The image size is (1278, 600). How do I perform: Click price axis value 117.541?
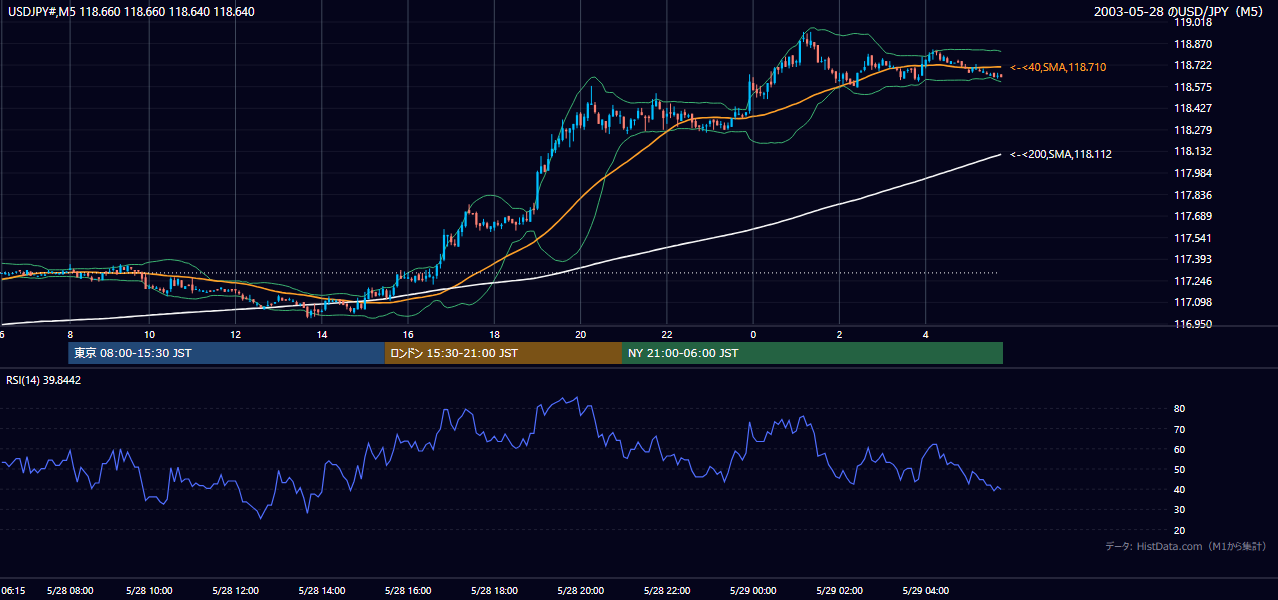tap(1193, 238)
